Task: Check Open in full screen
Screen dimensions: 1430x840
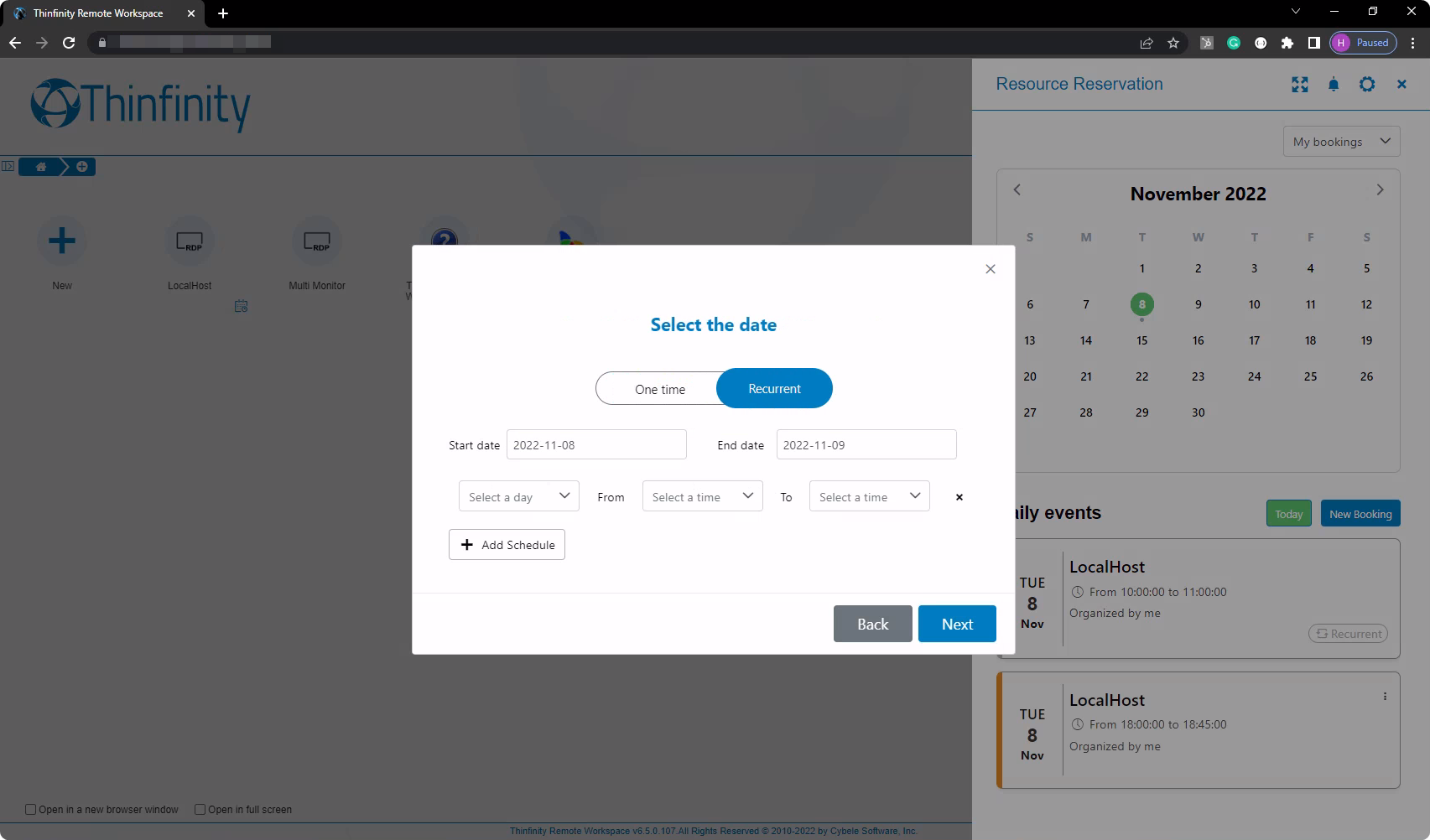Action: coord(200,810)
